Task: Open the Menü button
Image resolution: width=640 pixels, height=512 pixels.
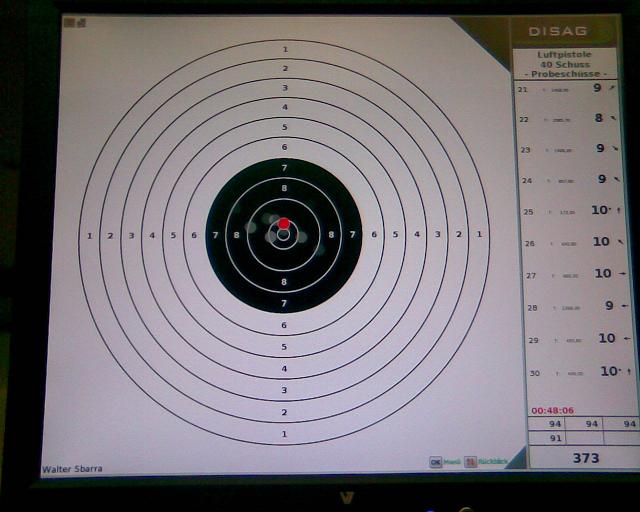Action: coord(452,462)
